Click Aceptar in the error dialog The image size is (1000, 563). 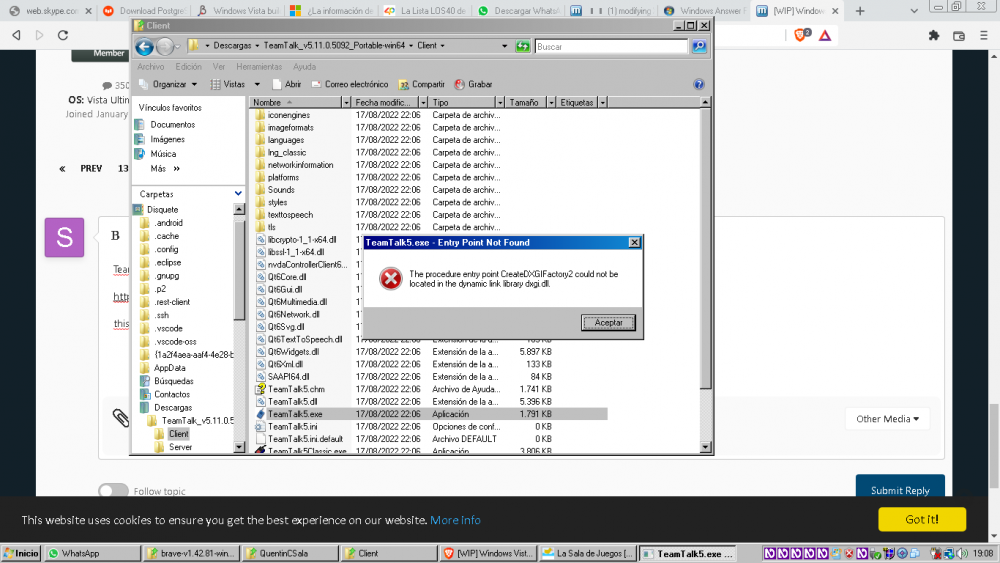[x=608, y=323]
